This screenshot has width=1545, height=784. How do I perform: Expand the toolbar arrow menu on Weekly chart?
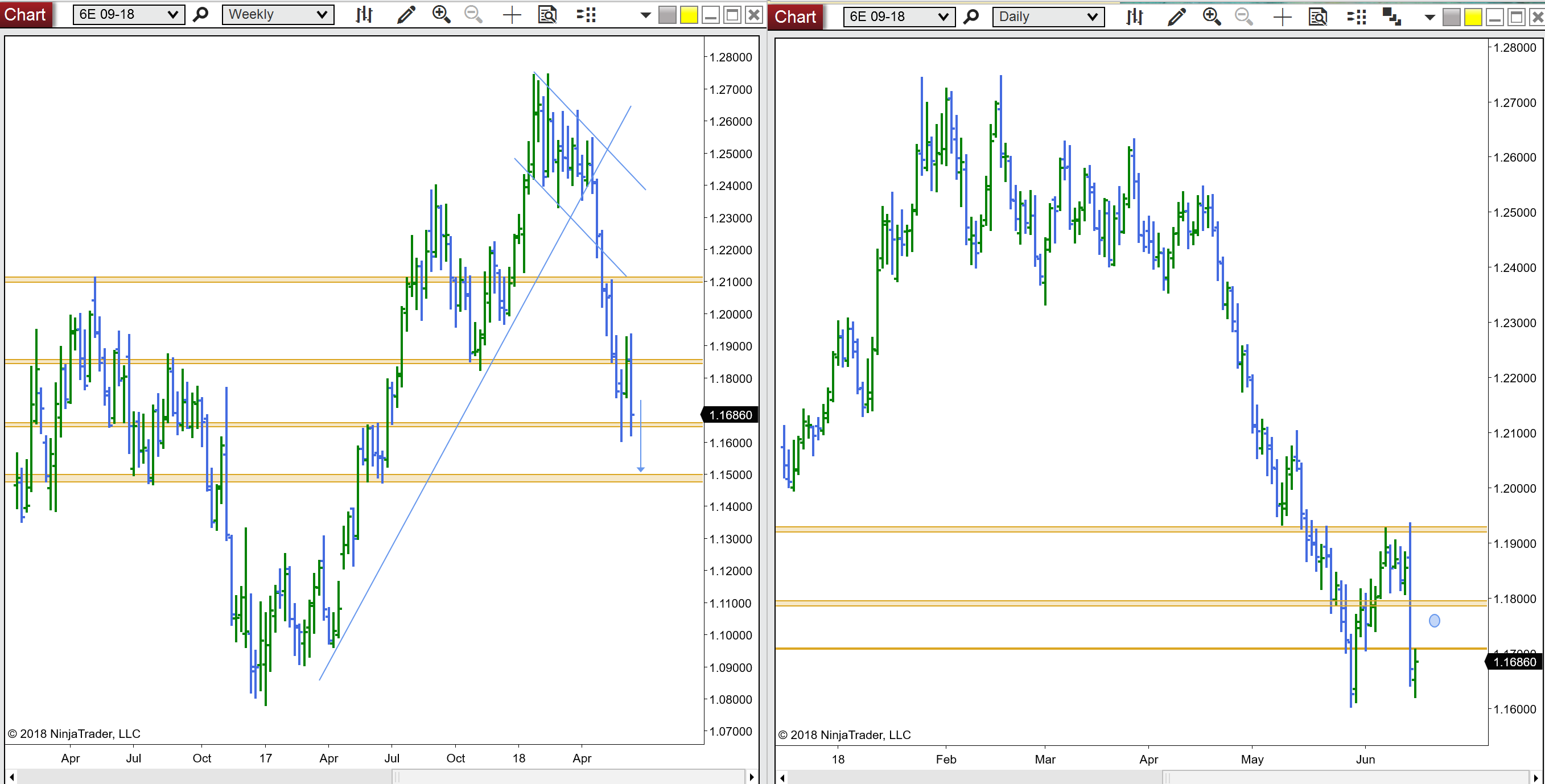645,15
